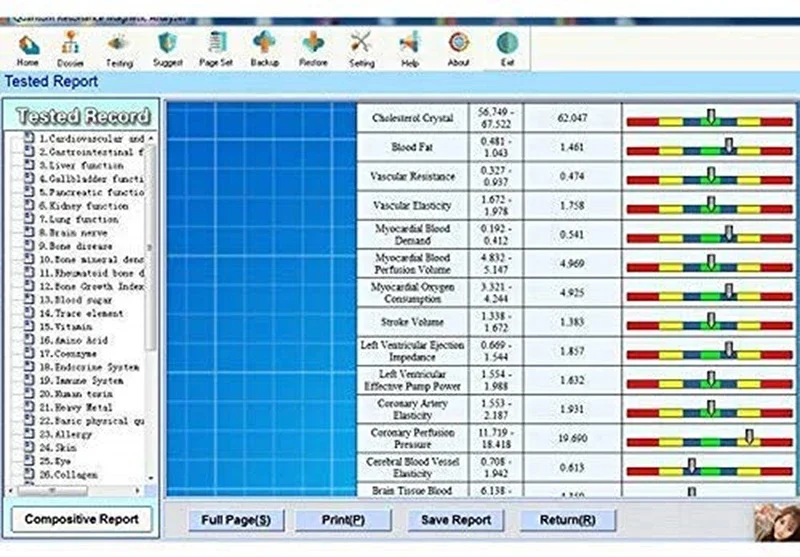Open the Setting toolbar icon
Screen dimensions: 800x557
point(362,49)
